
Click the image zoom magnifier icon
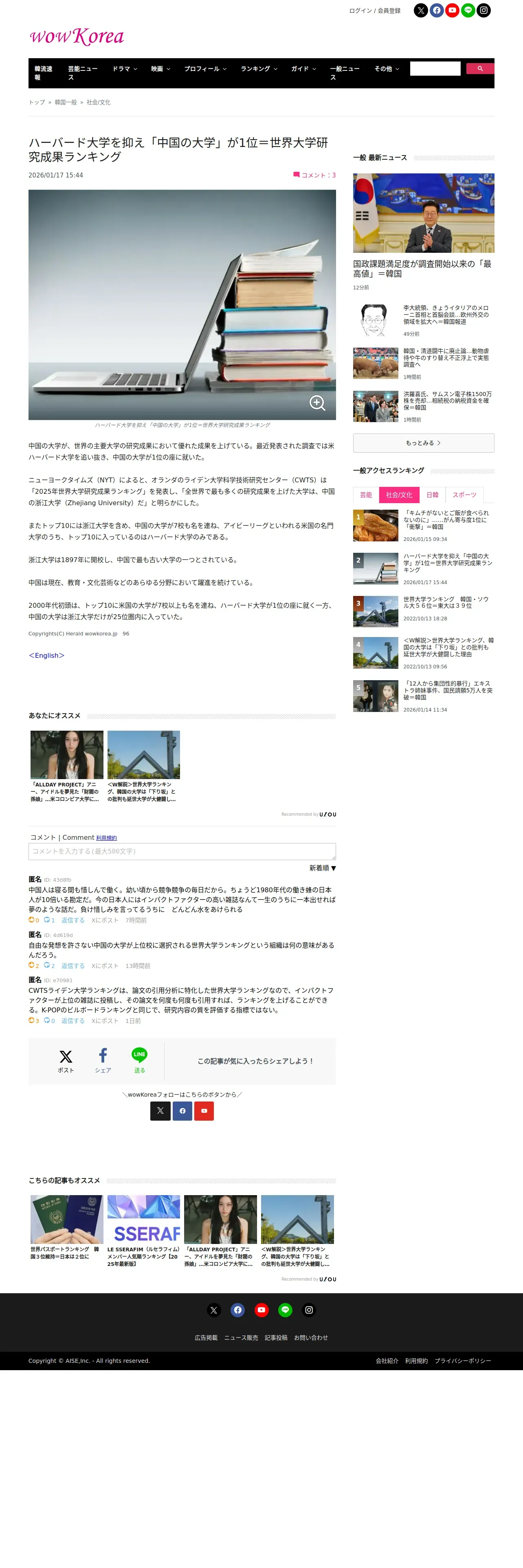pos(317,402)
